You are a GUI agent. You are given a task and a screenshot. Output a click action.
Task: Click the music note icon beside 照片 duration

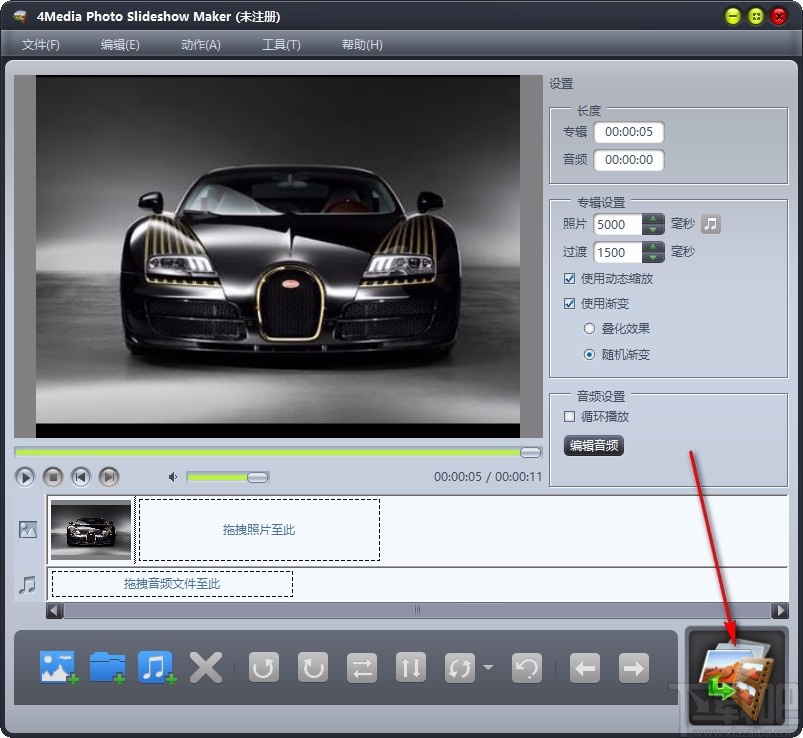tap(713, 224)
